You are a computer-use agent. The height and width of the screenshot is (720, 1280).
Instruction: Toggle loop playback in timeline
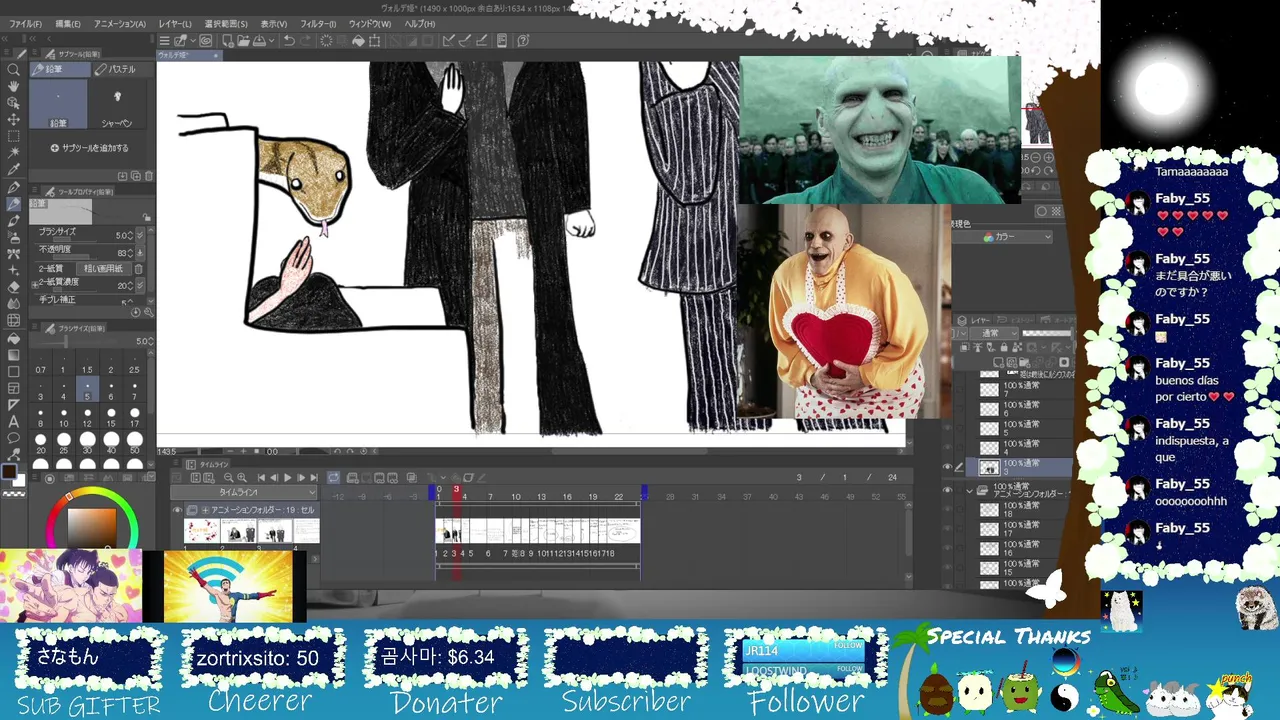[x=334, y=478]
